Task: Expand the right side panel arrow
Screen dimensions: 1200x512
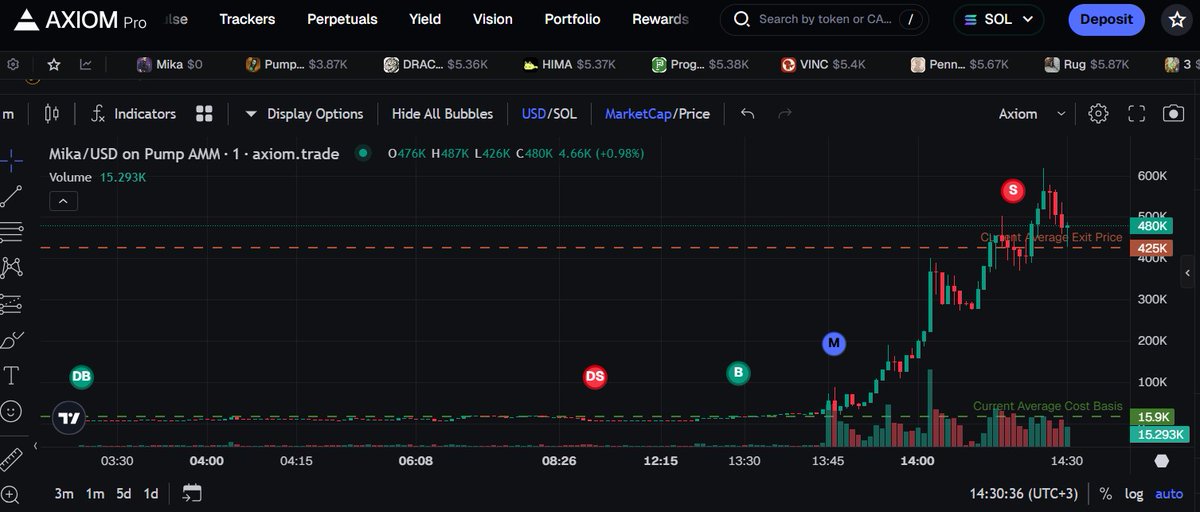Action: 1187,272
